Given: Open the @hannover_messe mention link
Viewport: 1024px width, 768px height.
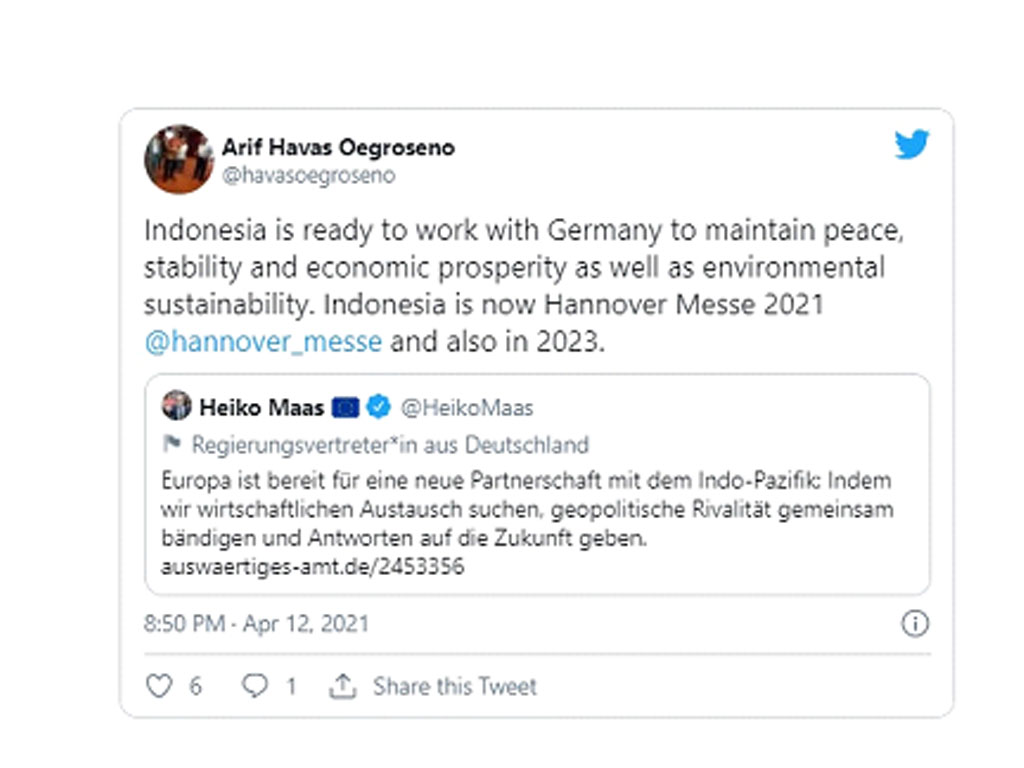Looking at the screenshot, I should 263,341.
